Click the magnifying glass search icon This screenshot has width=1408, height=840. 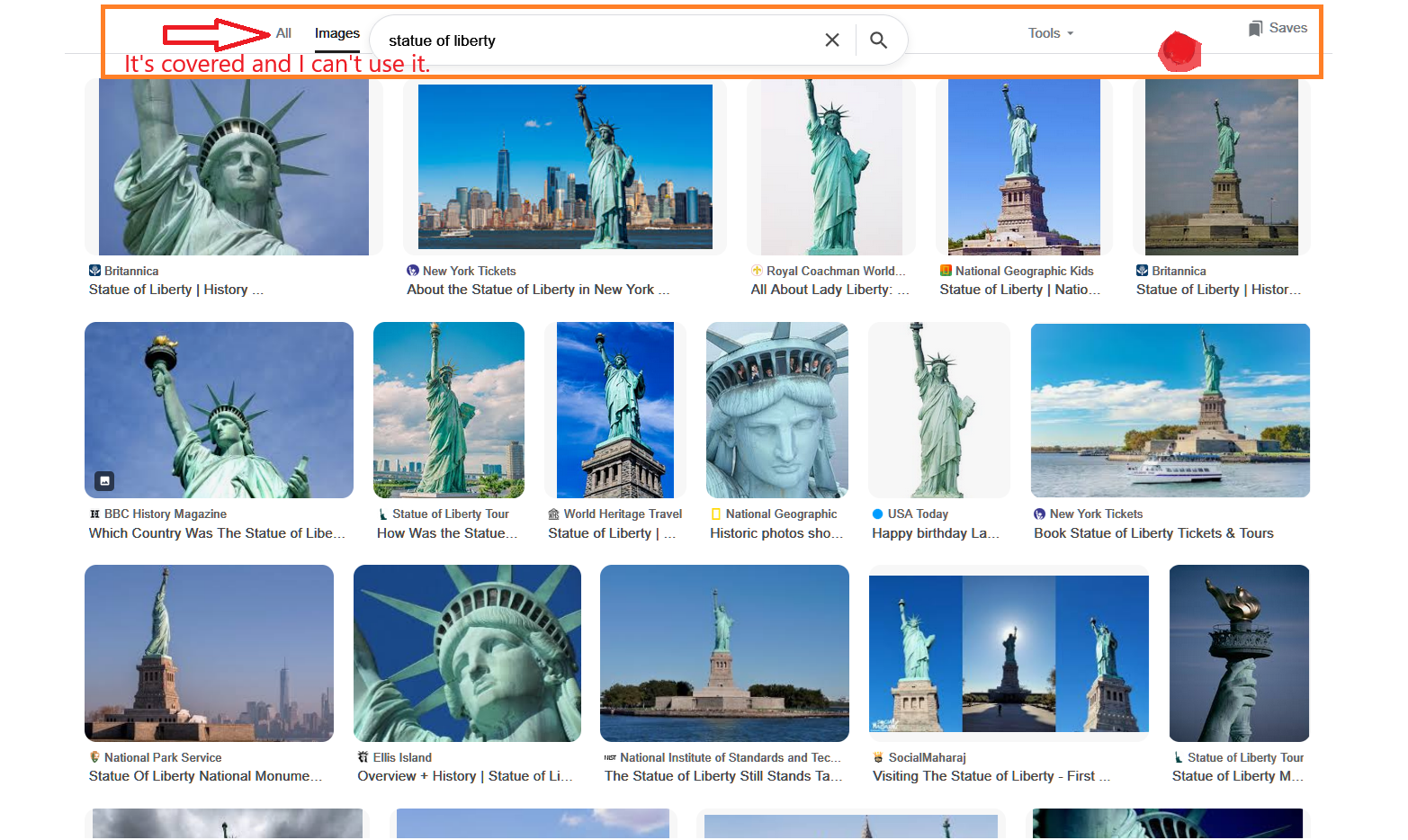[878, 40]
